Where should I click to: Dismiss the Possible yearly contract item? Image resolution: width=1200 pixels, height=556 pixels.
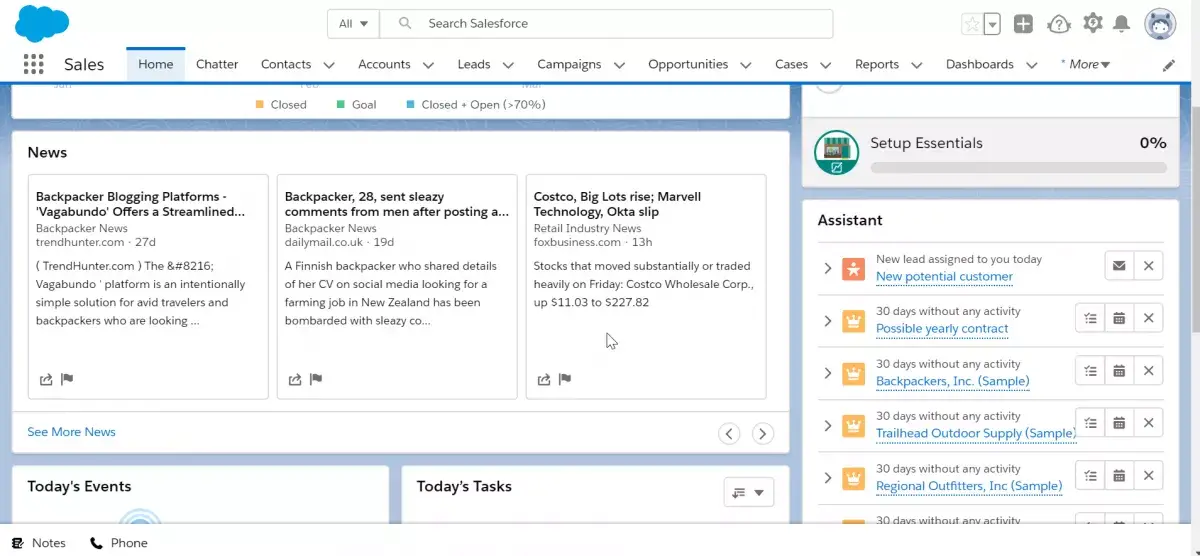(1149, 318)
